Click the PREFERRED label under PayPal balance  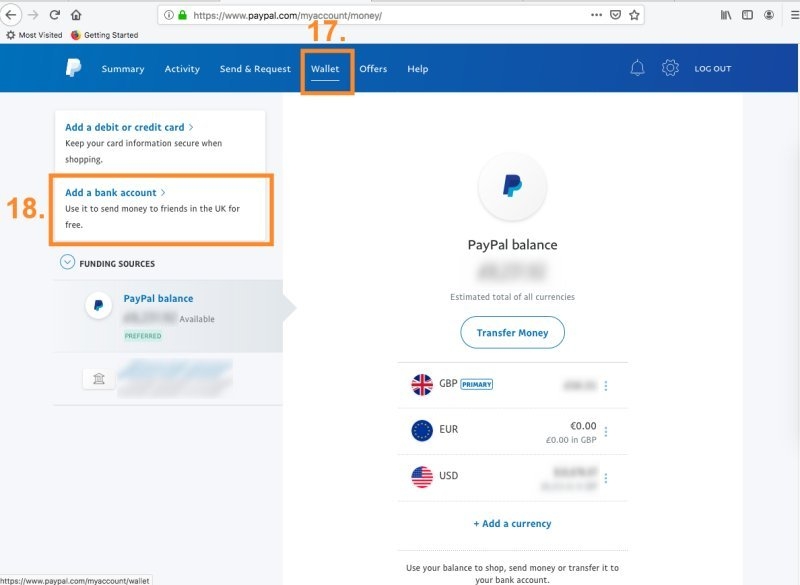(143, 336)
